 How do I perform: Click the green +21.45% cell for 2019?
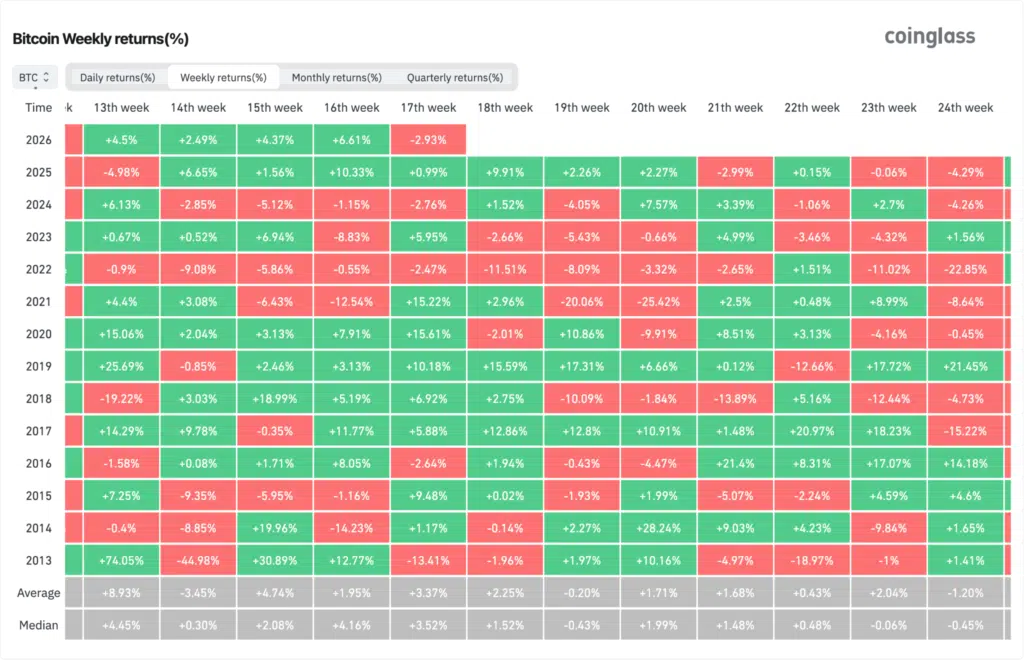pyautogui.click(x=964, y=366)
